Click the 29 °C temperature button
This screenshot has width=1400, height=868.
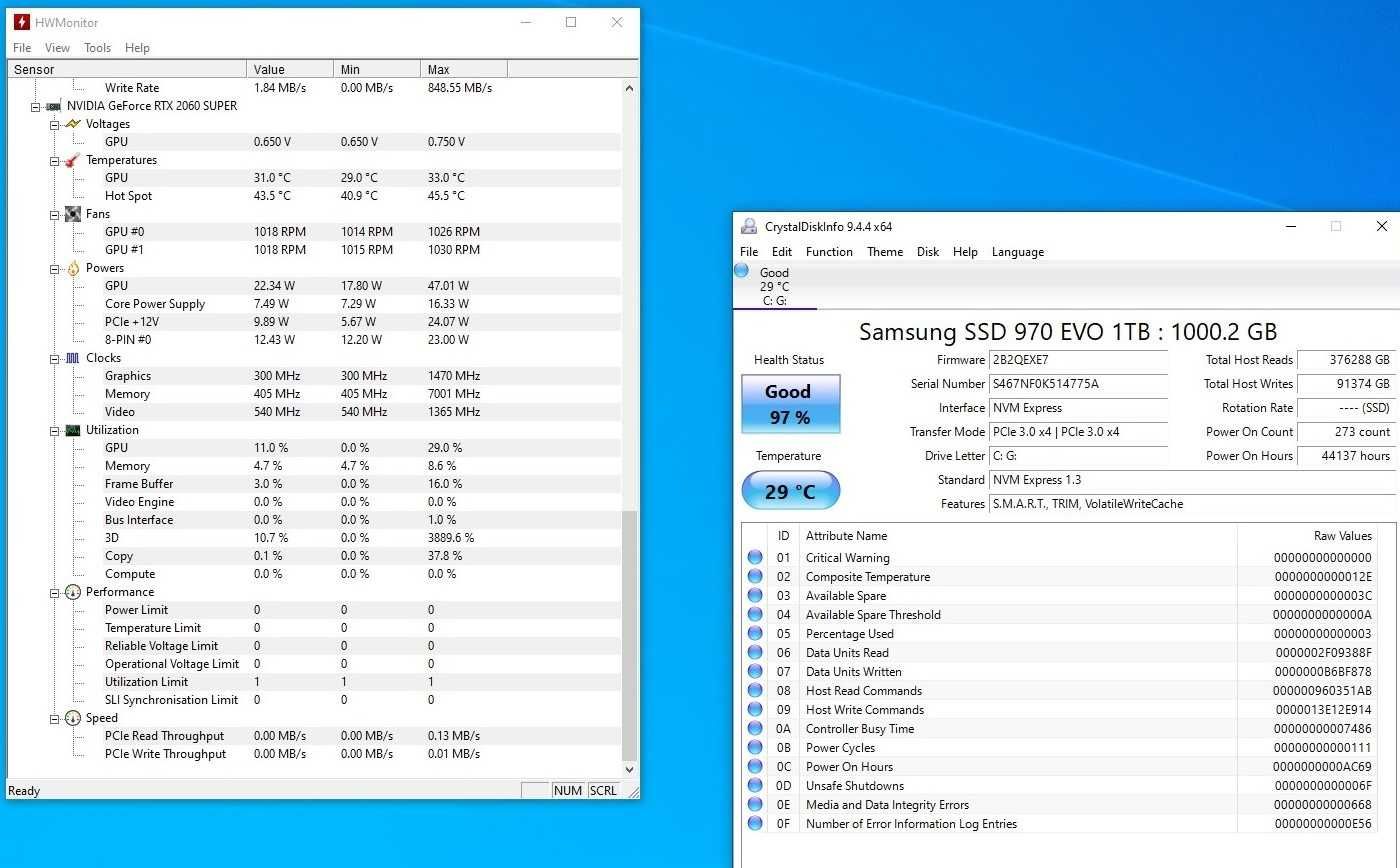coord(790,491)
